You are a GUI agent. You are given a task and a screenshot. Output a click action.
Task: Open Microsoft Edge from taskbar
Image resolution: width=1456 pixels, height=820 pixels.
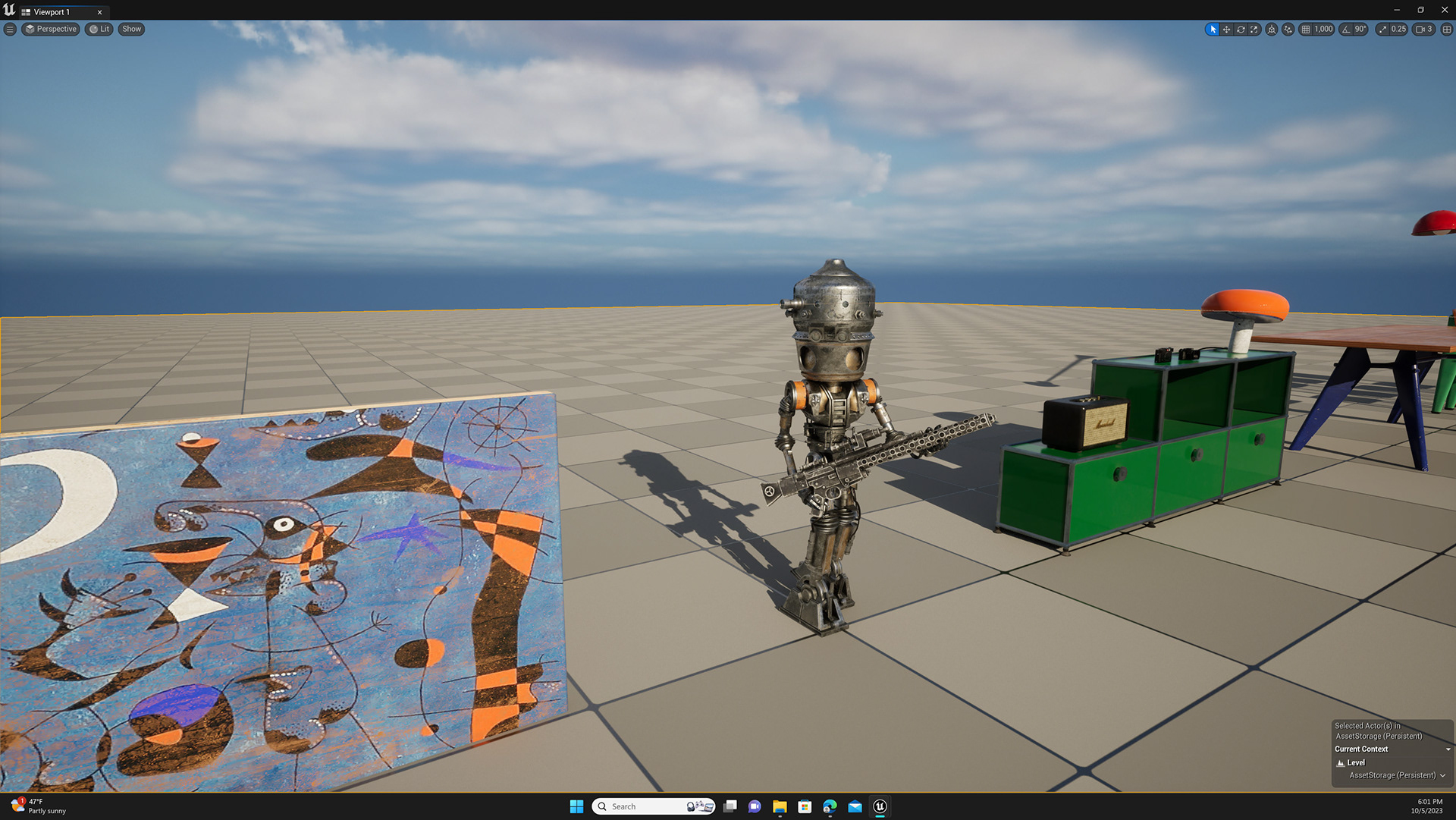coord(830,806)
